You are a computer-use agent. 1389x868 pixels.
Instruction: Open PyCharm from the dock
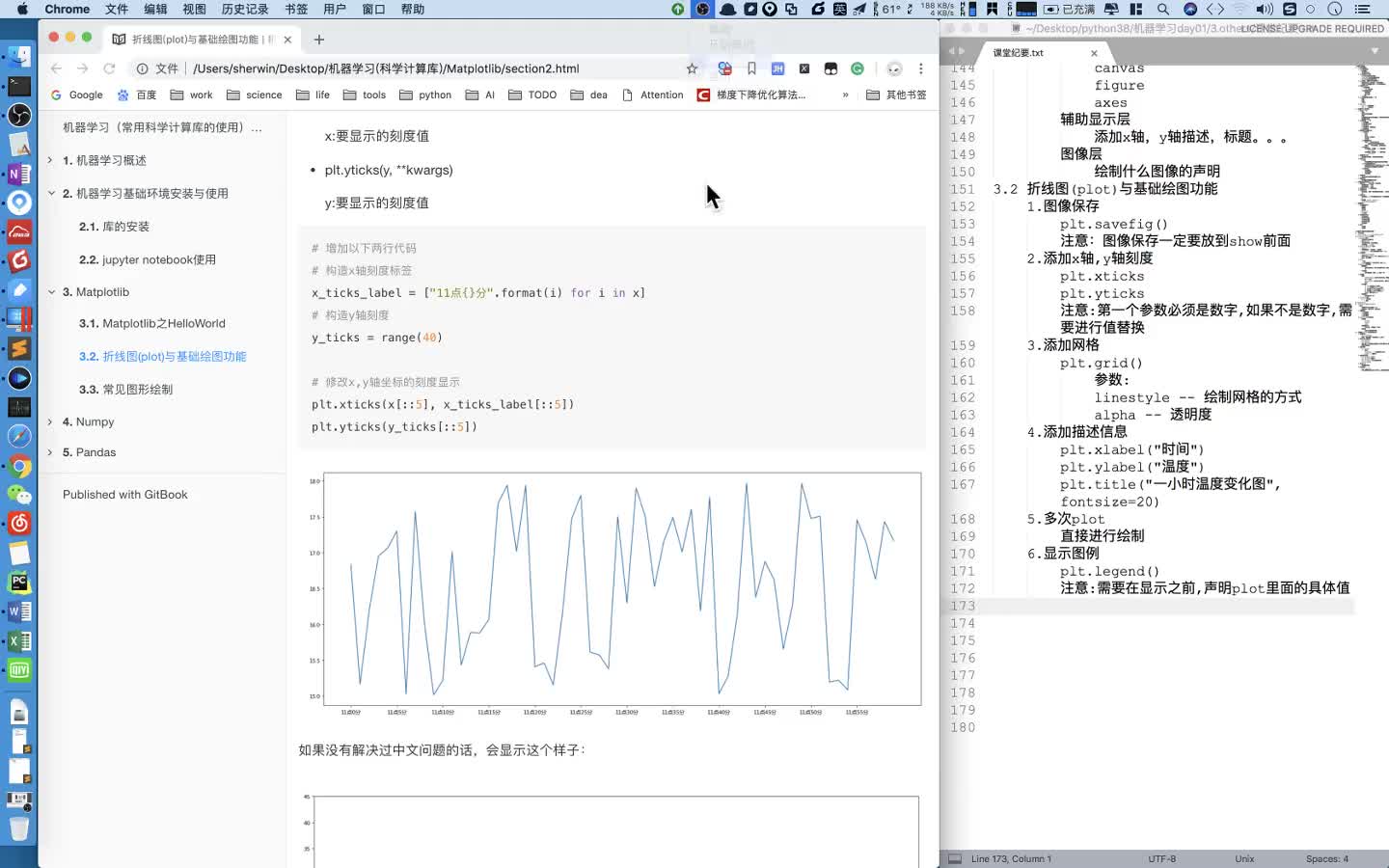coord(19,582)
